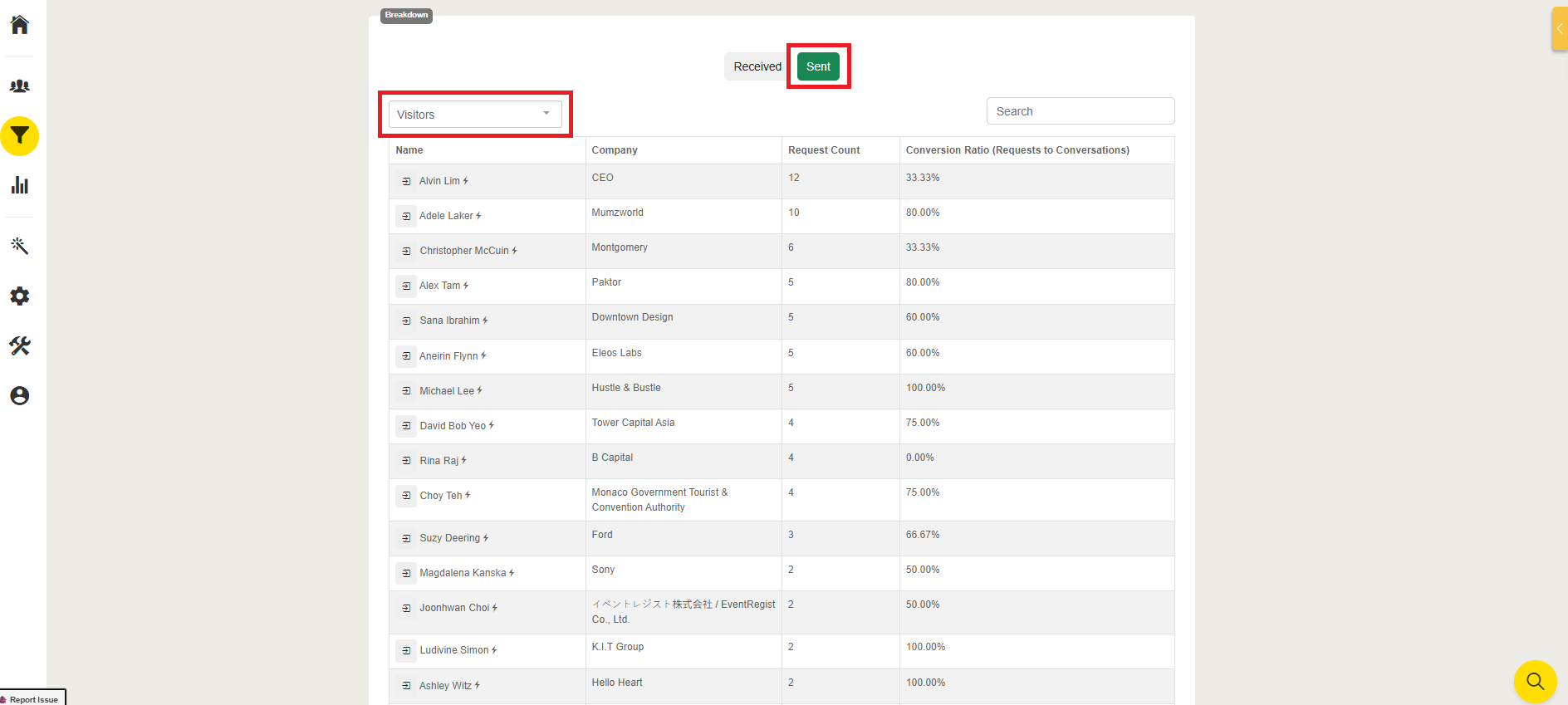The height and width of the screenshot is (705, 1568).
Task: Open the People group icon in the sidebar
Action: coord(19,86)
